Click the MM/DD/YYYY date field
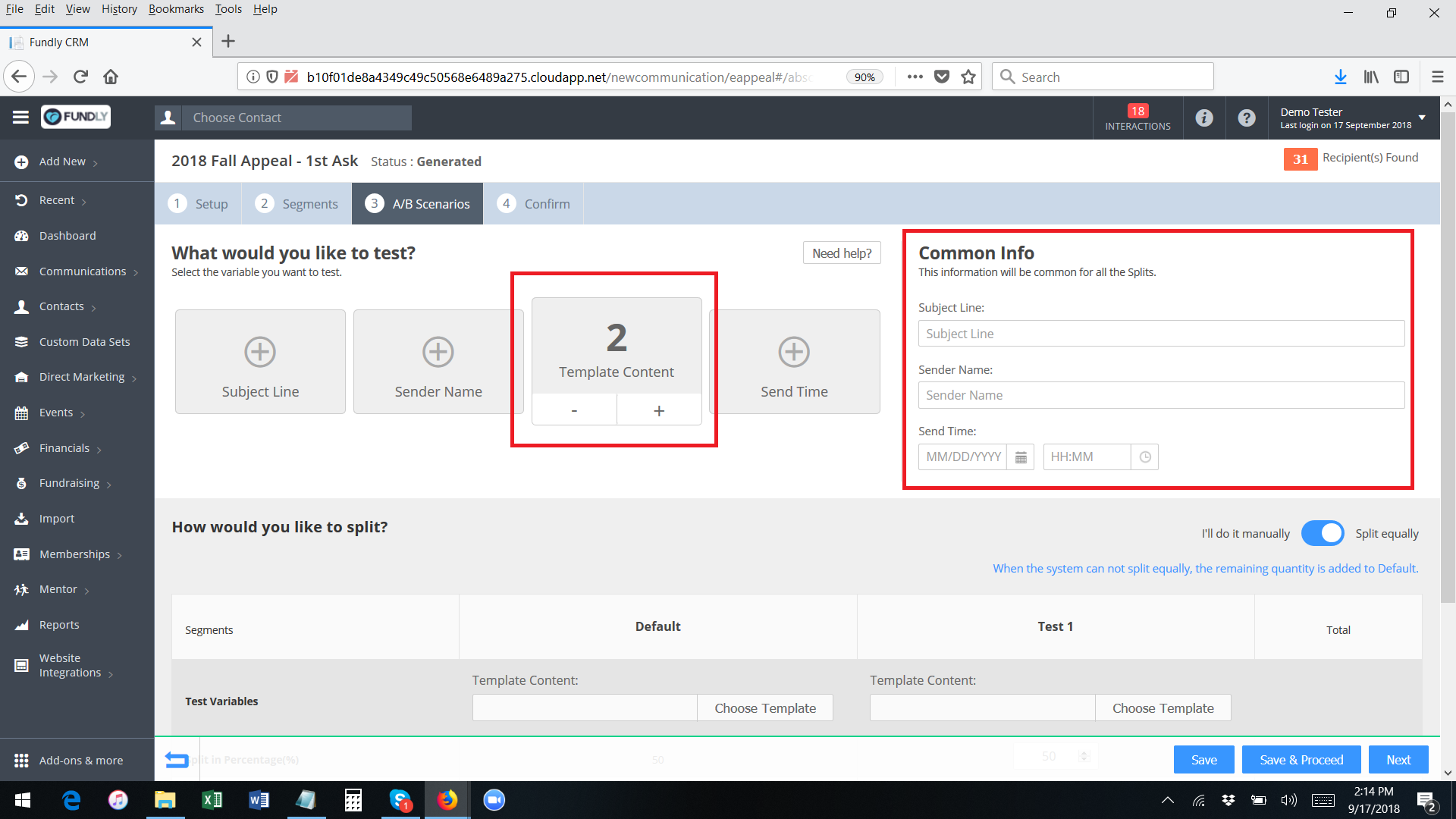 point(962,457)
